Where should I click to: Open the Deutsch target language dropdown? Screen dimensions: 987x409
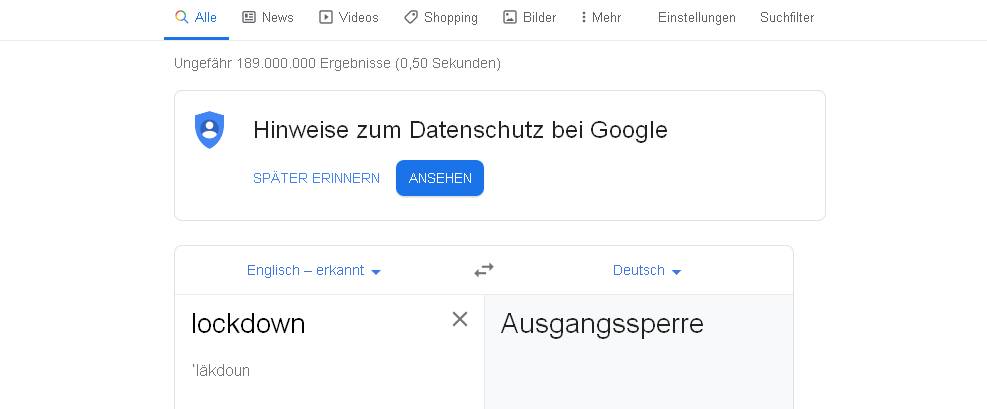pos(647,271)
